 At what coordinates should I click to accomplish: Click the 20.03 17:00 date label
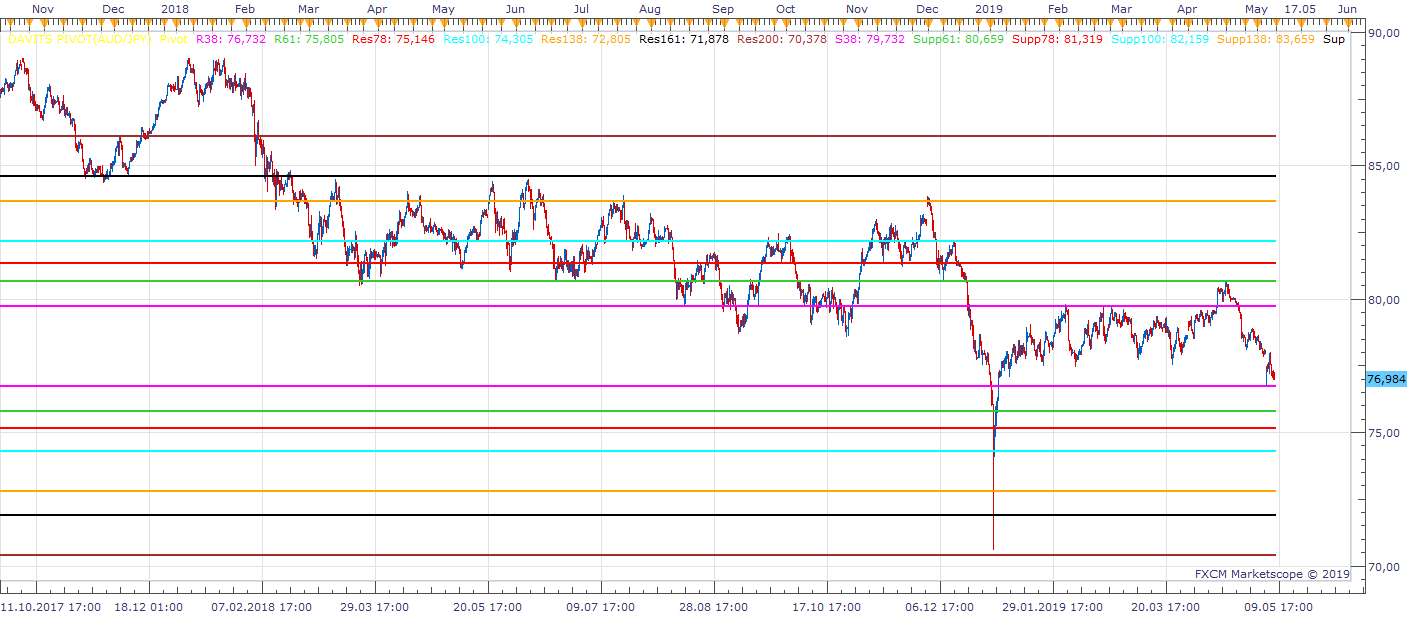1164,606
